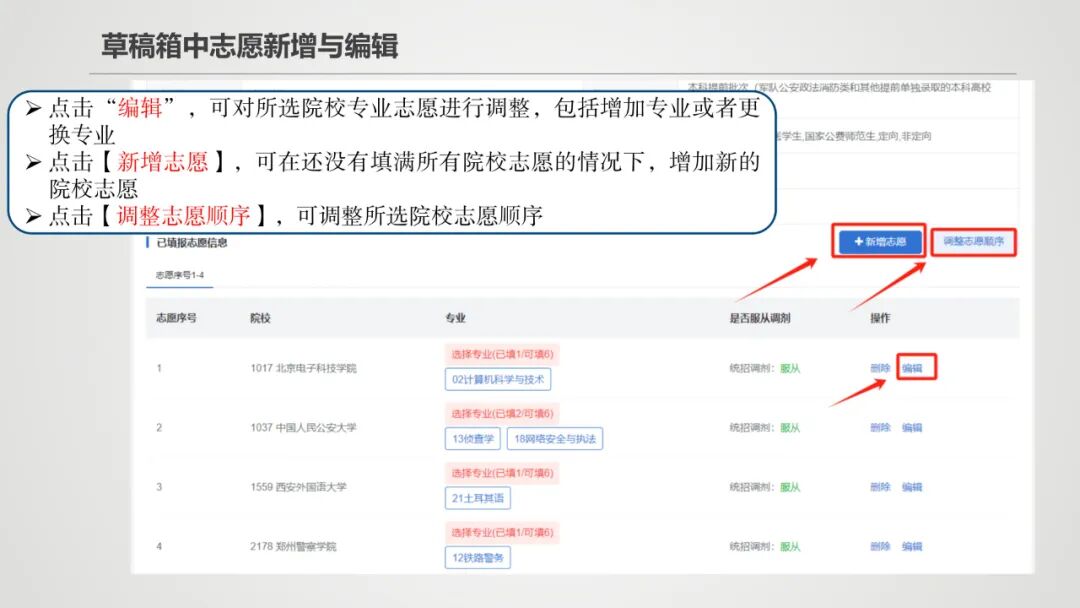Select the 12铁路警务 specialty tag
1080x608 pixels.
tap(477, 557)
